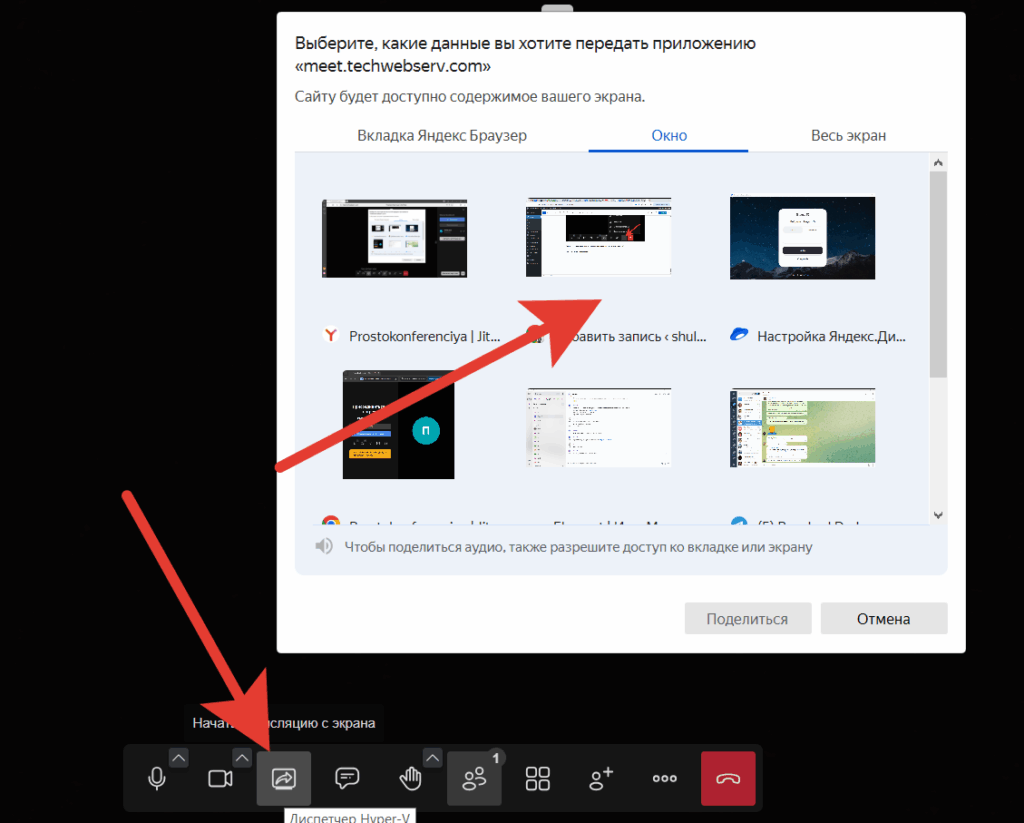Turn off the camera in the toolbar
The width and height of the screenshot is (1024, 823).
click(220, 778)
